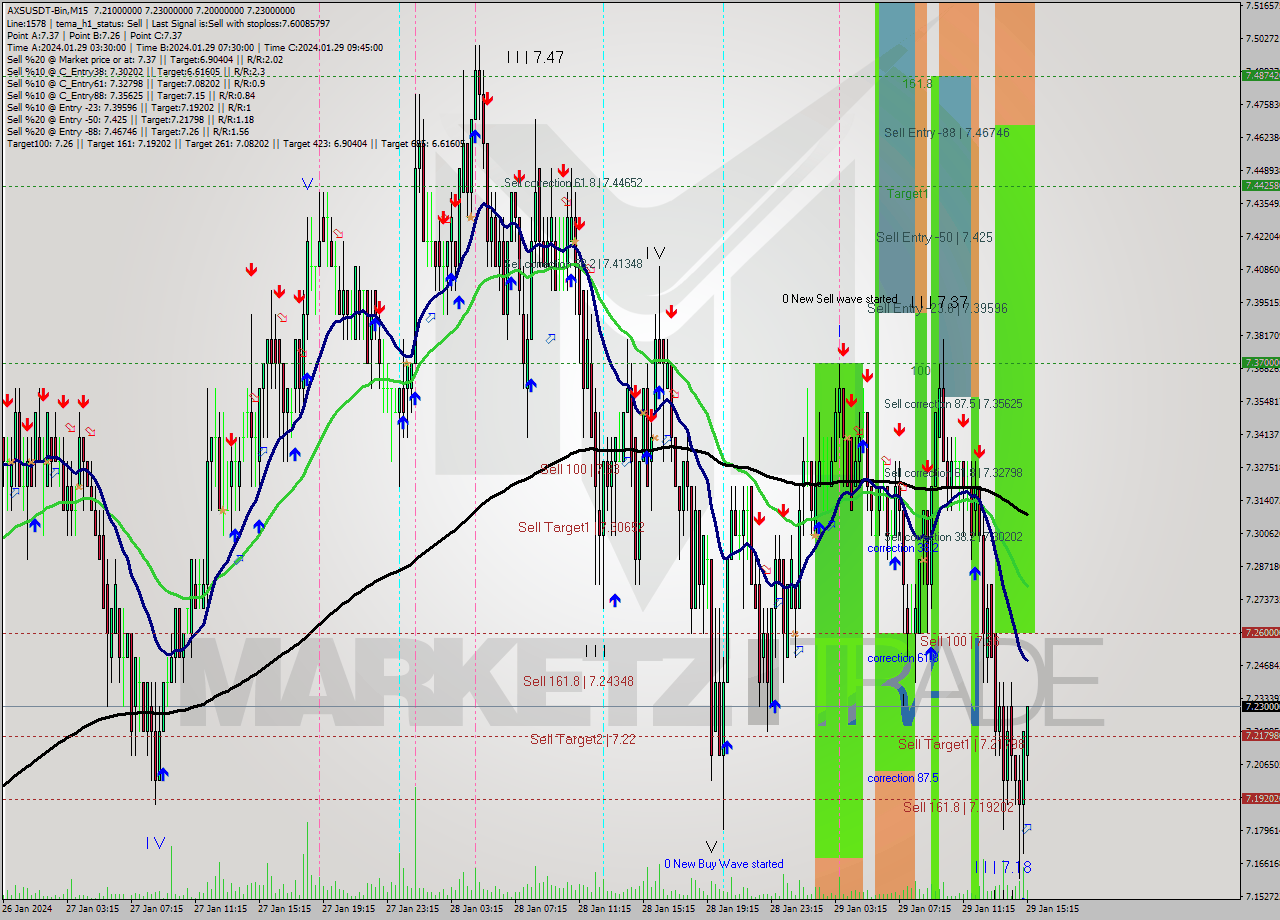Image resolution: width=1280 pixels, height=920 pixels.
Task: Click the '161.8' label near the top
Action: [917, 84]
